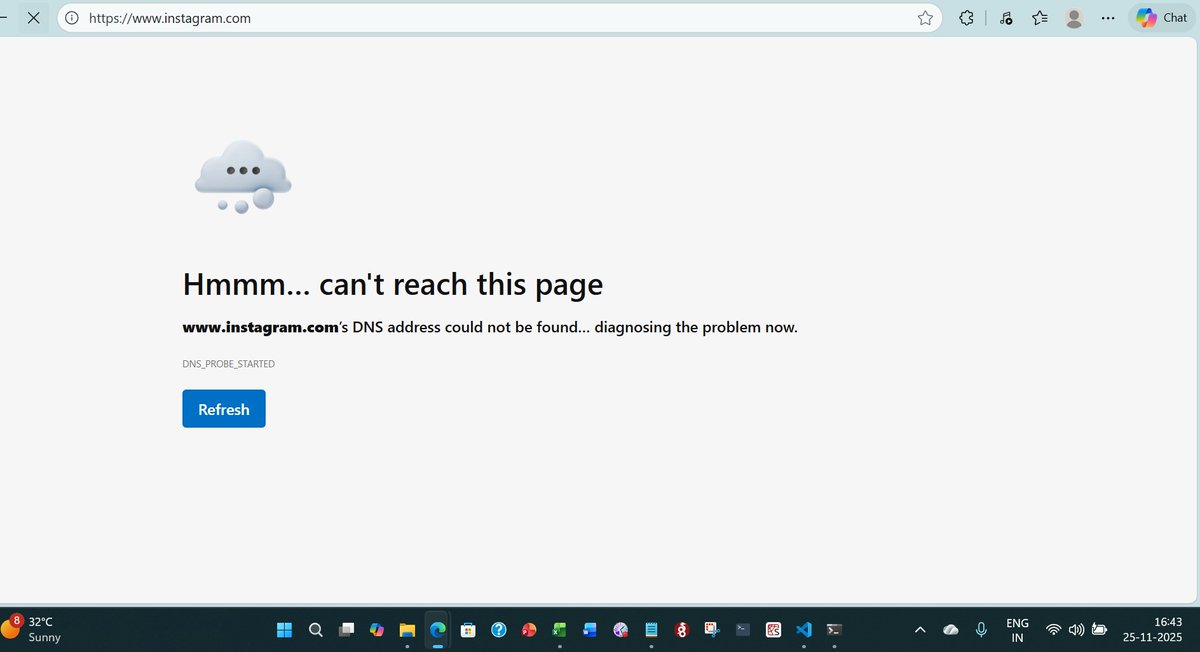
Task: Open the weather widget showing 32°C Sunny
Action: coord(32,629)
